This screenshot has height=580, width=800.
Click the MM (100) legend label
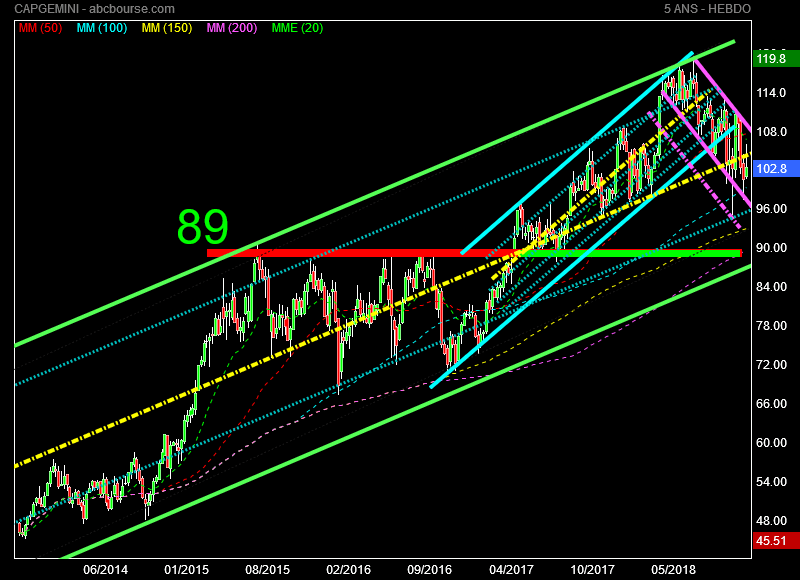102,28
